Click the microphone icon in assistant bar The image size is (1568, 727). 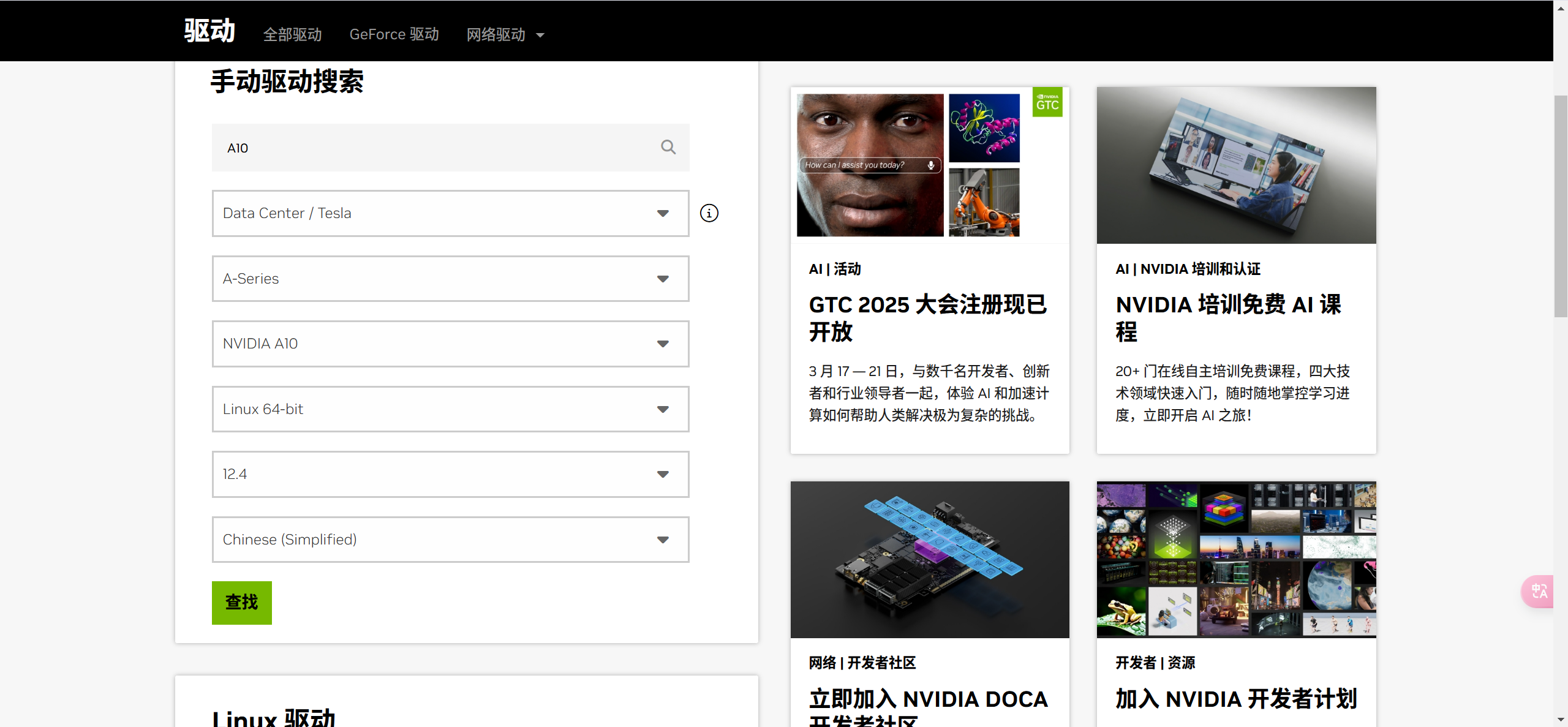930,165
